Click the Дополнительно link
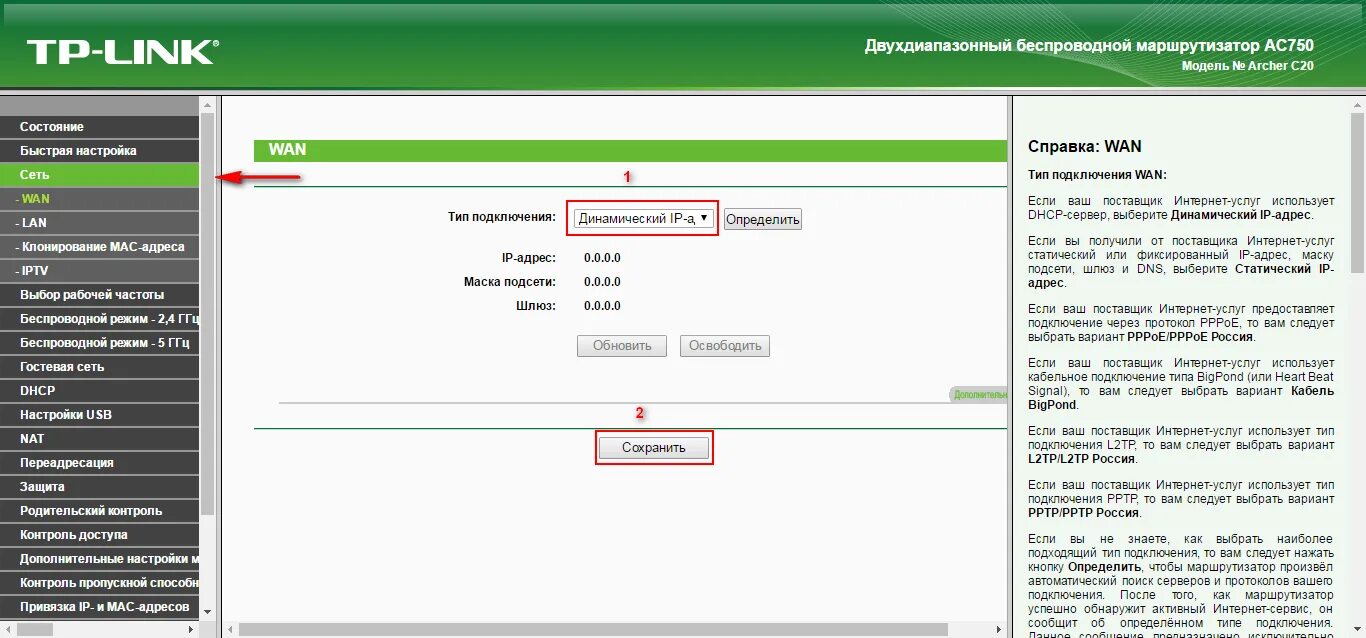Screen dimensions: 1366x638 pyautogui.click(x=978, y=395)
